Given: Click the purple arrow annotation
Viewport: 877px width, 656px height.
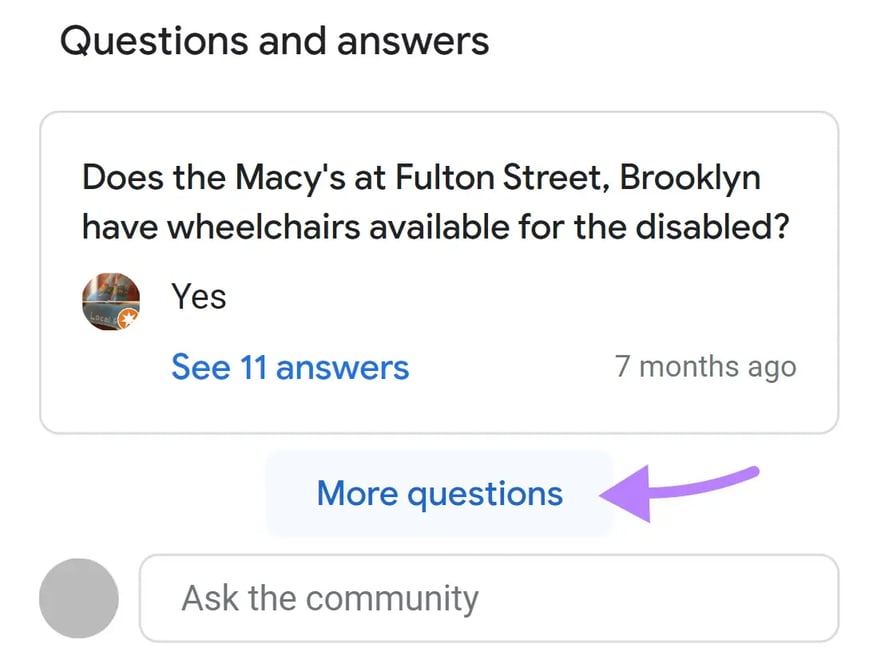Looking at the screenshot, I should (x=678, y=493).
